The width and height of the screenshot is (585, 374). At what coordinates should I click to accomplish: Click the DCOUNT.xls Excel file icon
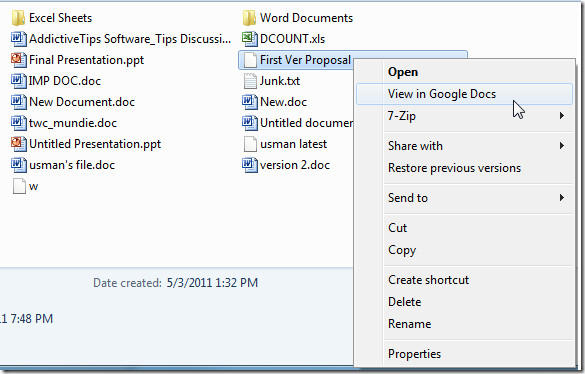[x=250, y=39]
